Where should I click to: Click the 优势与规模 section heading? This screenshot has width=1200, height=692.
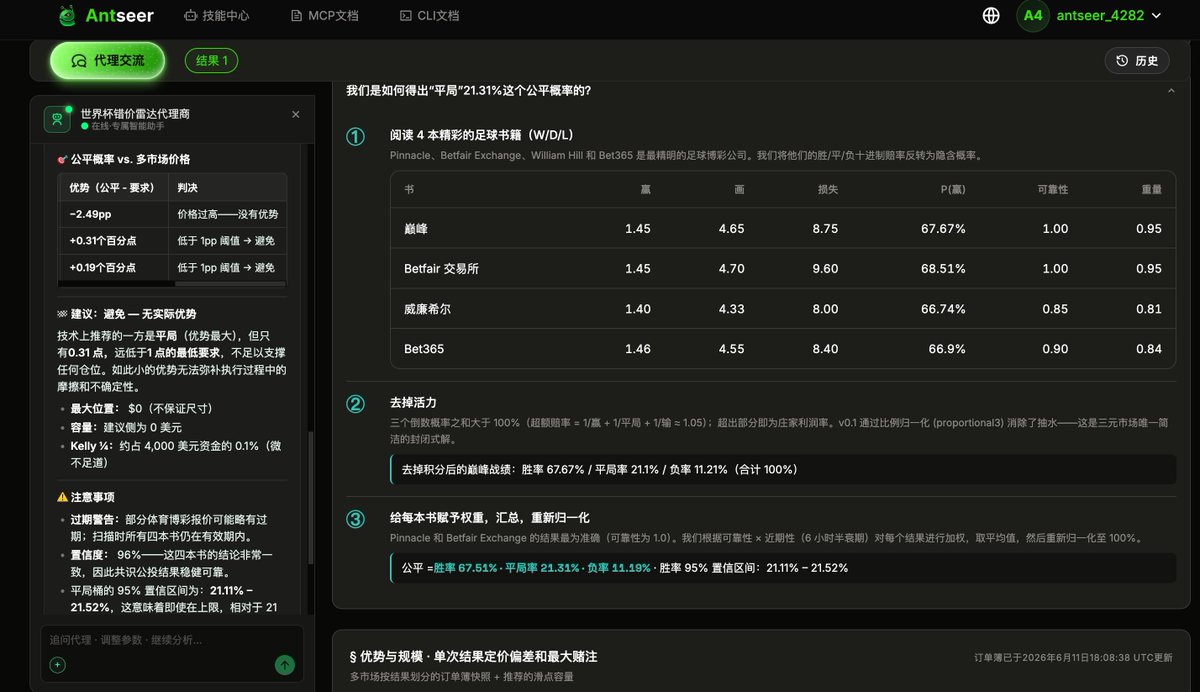pyautogui.click(x=473, y=657)
